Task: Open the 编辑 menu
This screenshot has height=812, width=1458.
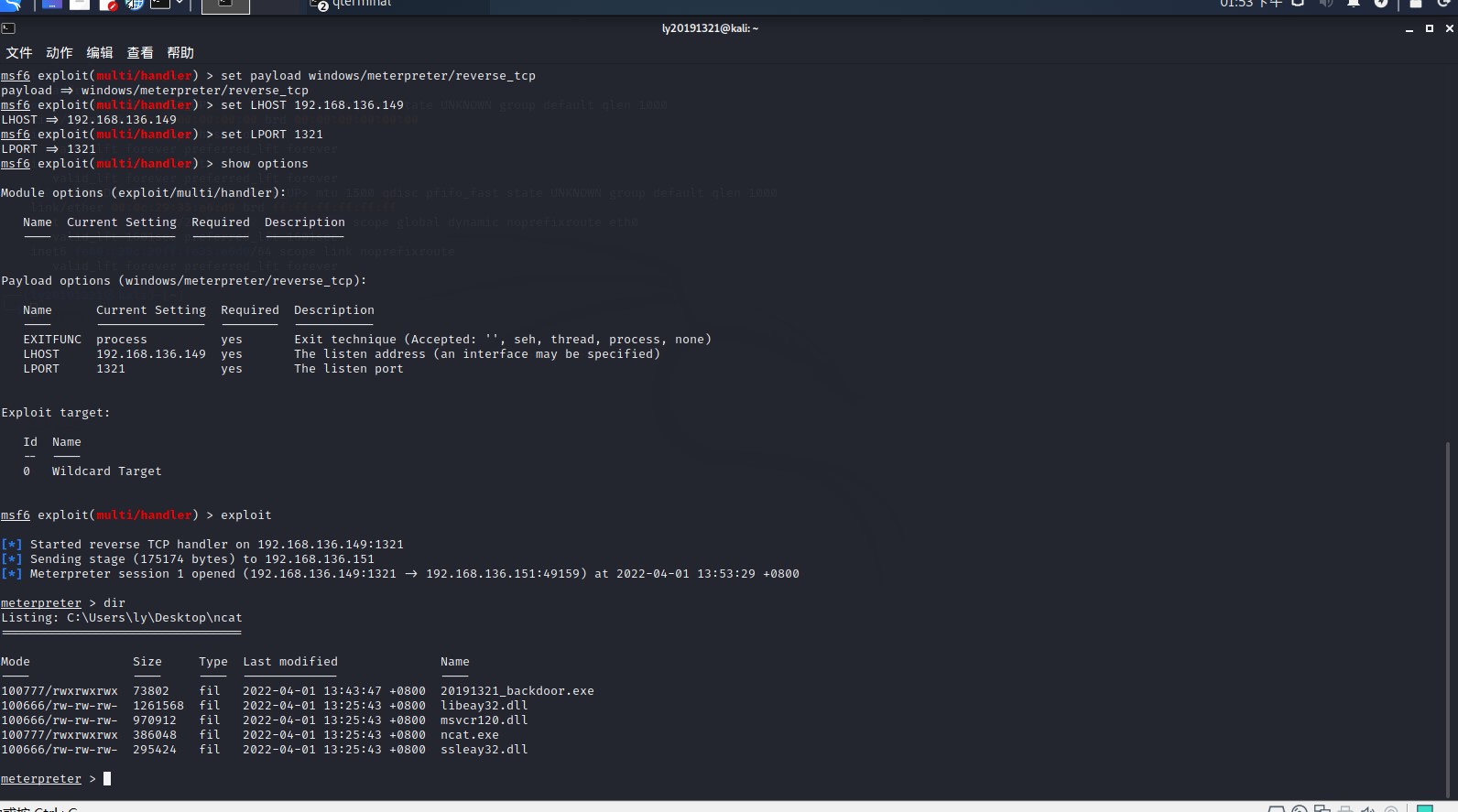Action: pyautogui.click(x=100, y=53)
